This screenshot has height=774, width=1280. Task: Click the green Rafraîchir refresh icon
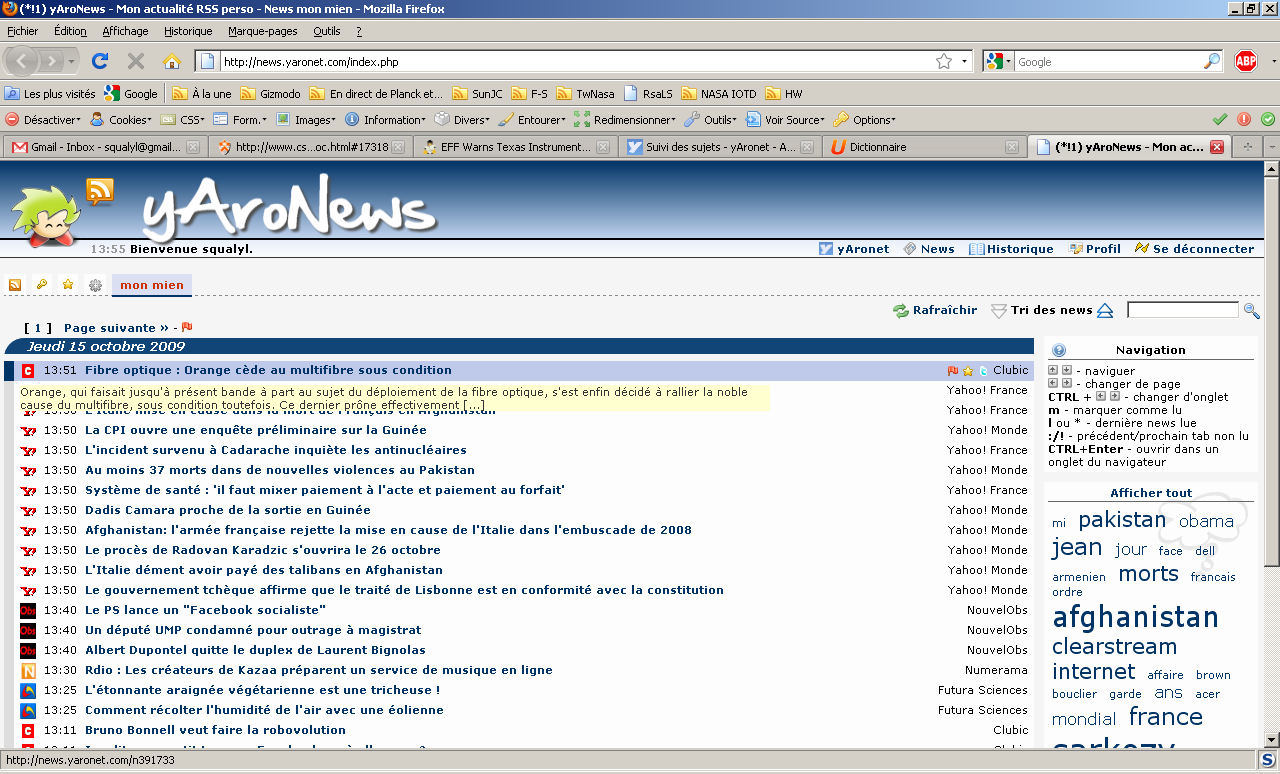pyautogui.click(x=900, y=311)
